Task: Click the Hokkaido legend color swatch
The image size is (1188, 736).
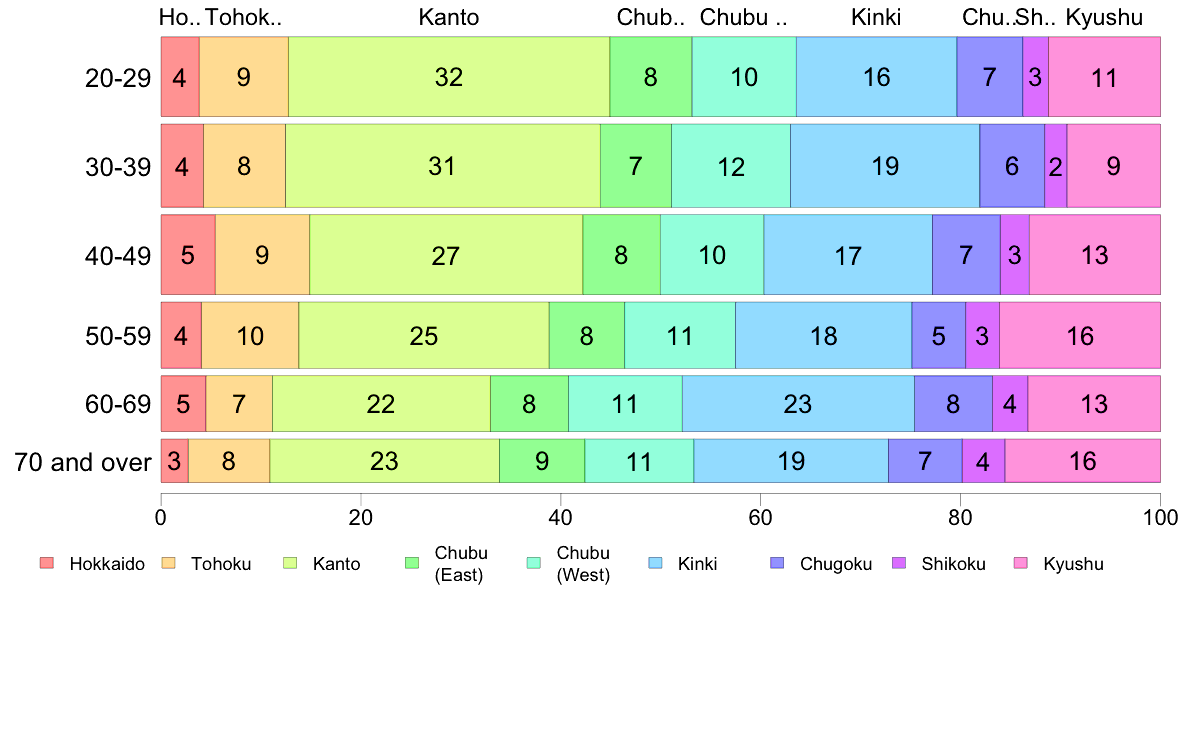Action: tap(47, 563)
